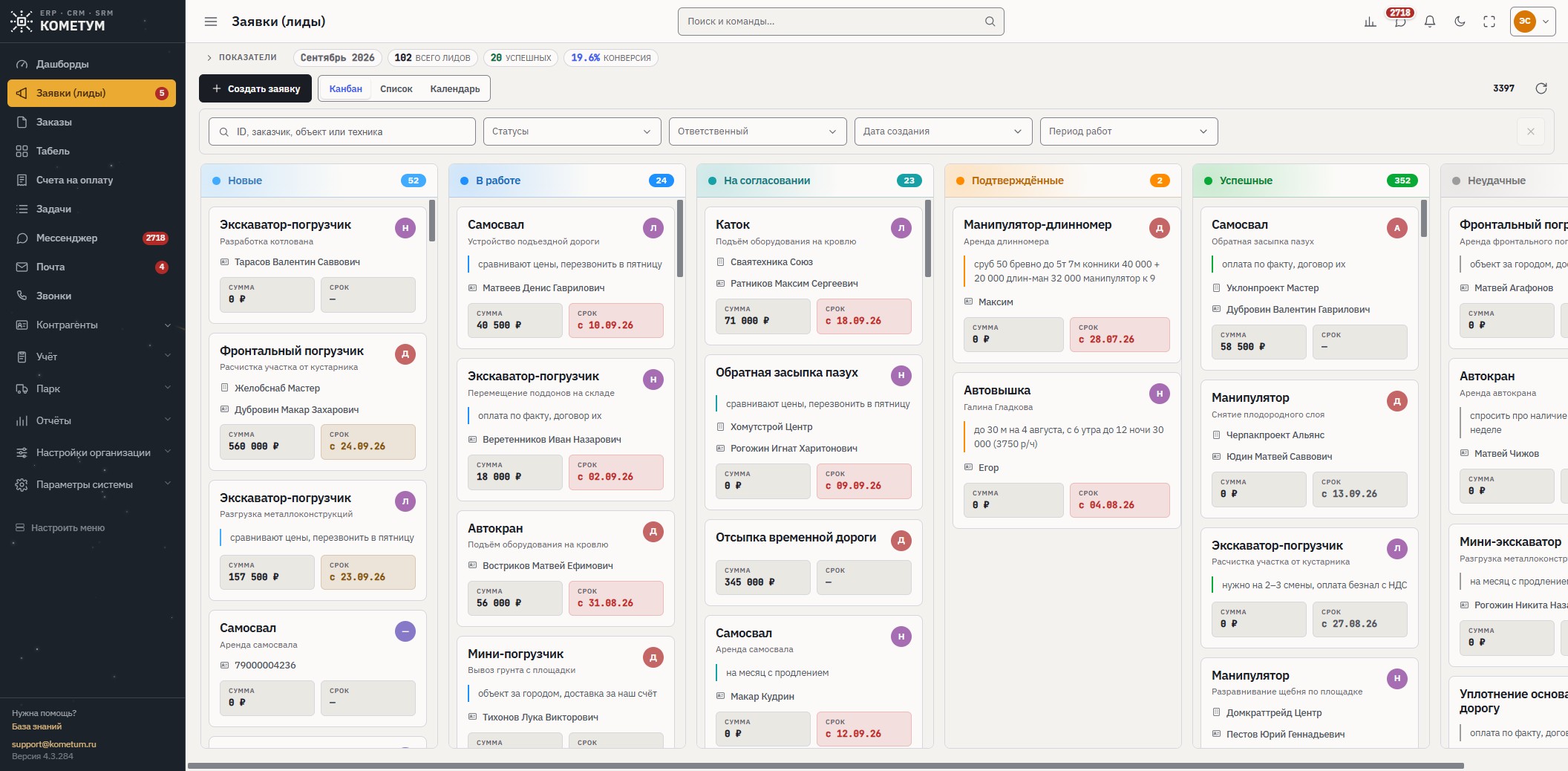
Task: Open the notifications bell icon
Action: tap(1429, 22)
